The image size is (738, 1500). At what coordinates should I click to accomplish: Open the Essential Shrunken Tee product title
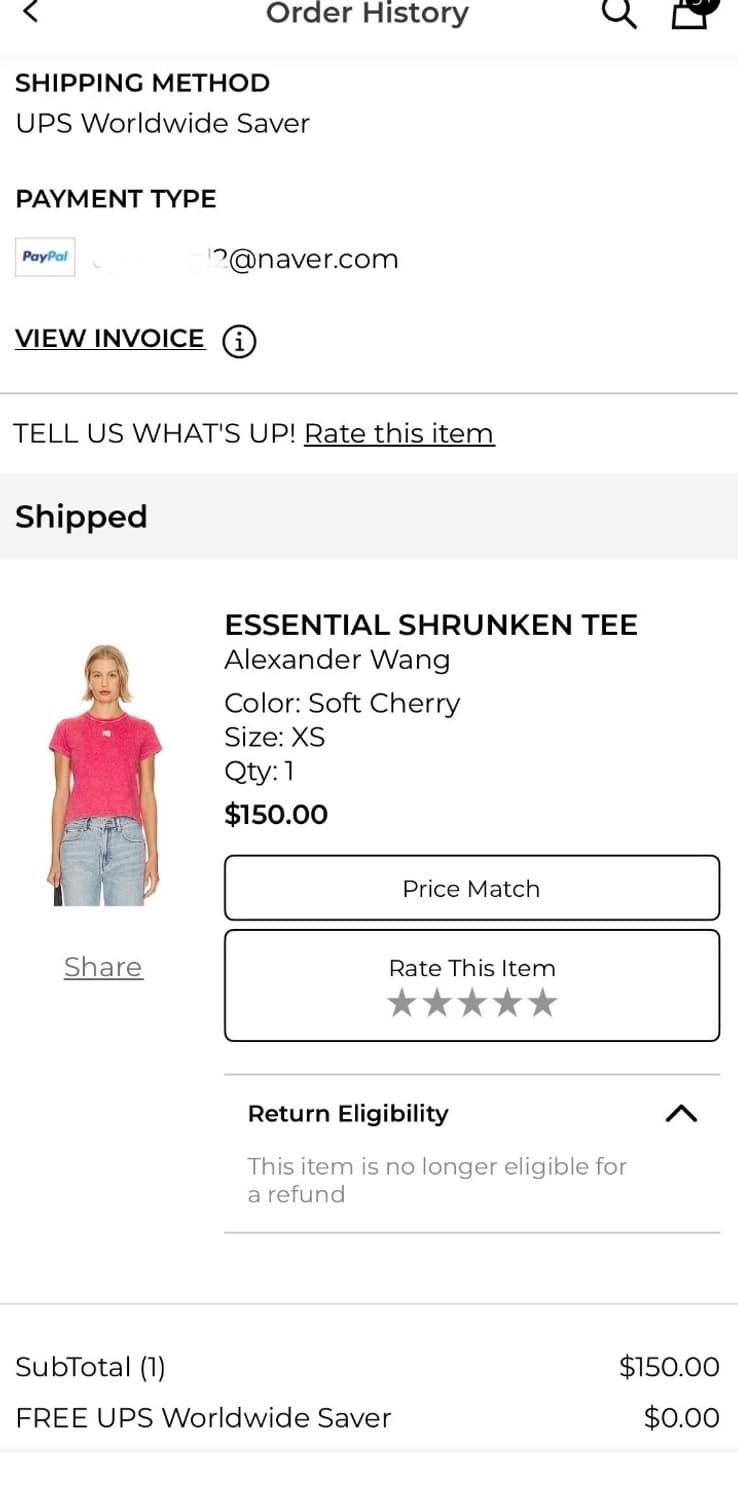tap(431, 625)
